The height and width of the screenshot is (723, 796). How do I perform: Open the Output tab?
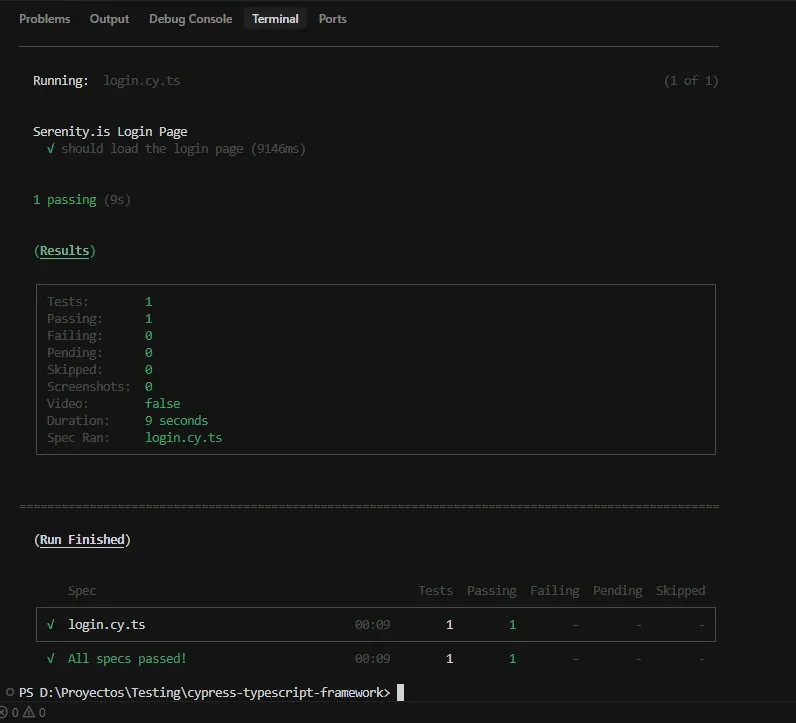coord(109,19)
